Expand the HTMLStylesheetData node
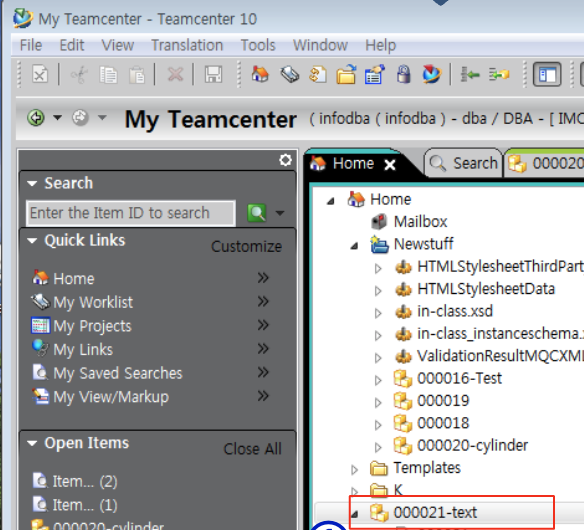Viewport: 584px width, 530px height. (378, 291)
